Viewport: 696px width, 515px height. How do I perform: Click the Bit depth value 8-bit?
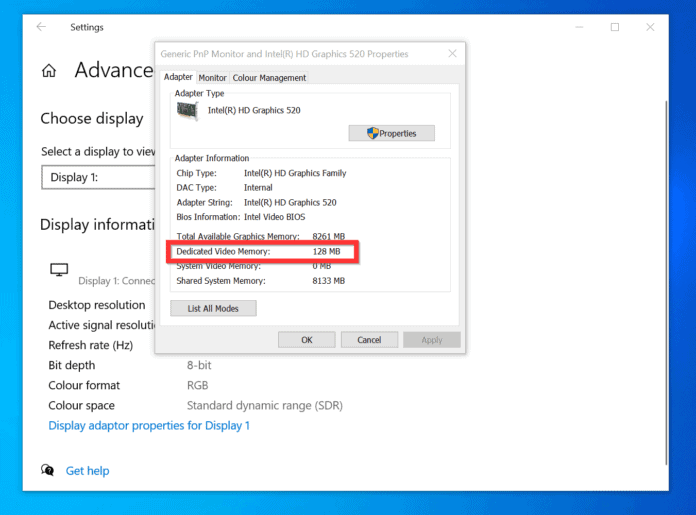[199, 365]
